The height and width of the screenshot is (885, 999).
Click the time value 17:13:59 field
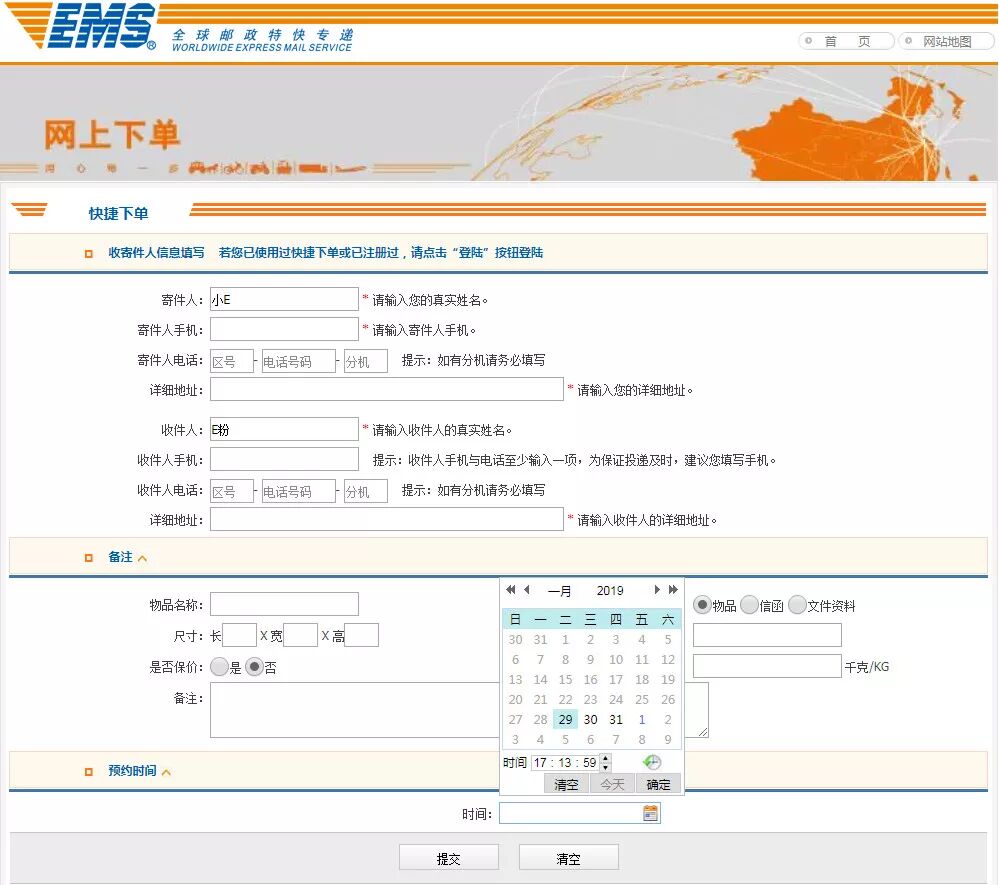(566, 763)
